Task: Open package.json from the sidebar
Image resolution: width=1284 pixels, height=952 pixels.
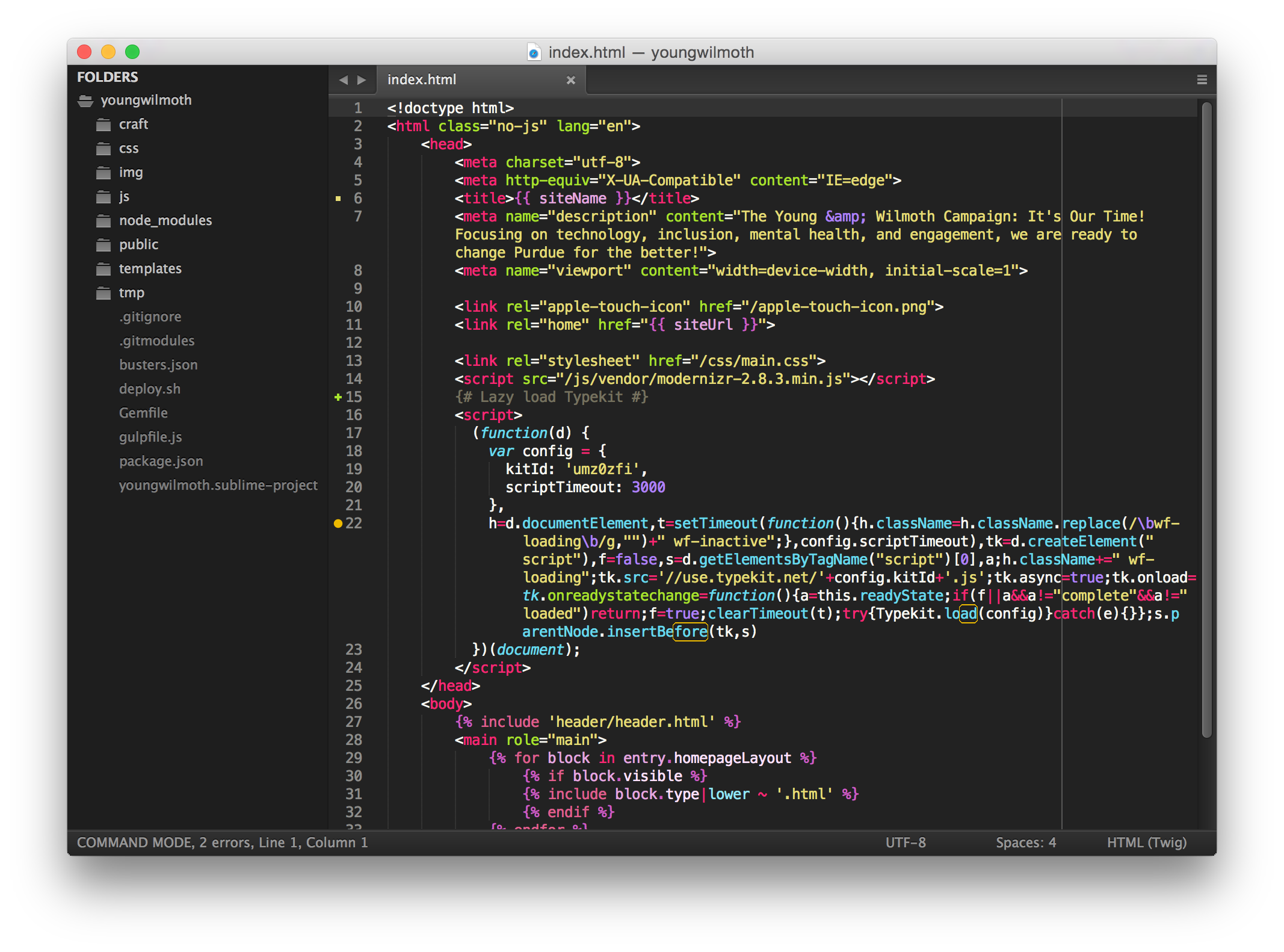Action: (x=161, y=461)
